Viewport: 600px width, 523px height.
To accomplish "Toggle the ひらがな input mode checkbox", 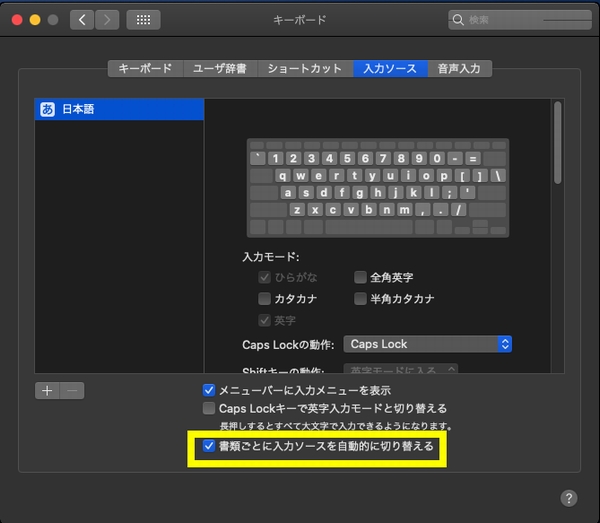I will click(x=264, y=277).
